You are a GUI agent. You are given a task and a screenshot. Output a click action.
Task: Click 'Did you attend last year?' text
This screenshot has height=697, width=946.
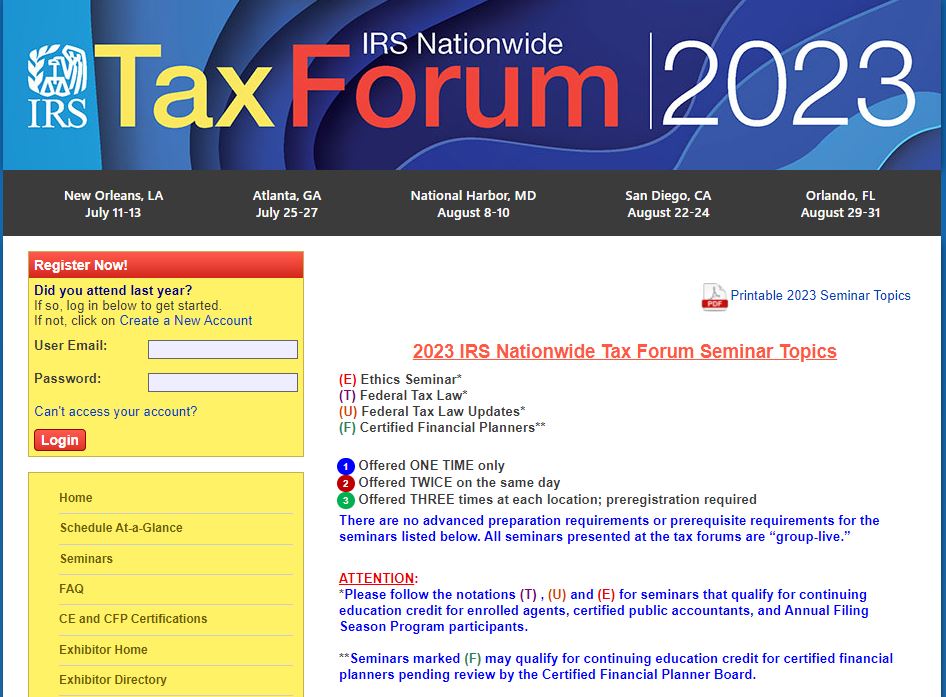pyautogui.click(x=113, y=290)
